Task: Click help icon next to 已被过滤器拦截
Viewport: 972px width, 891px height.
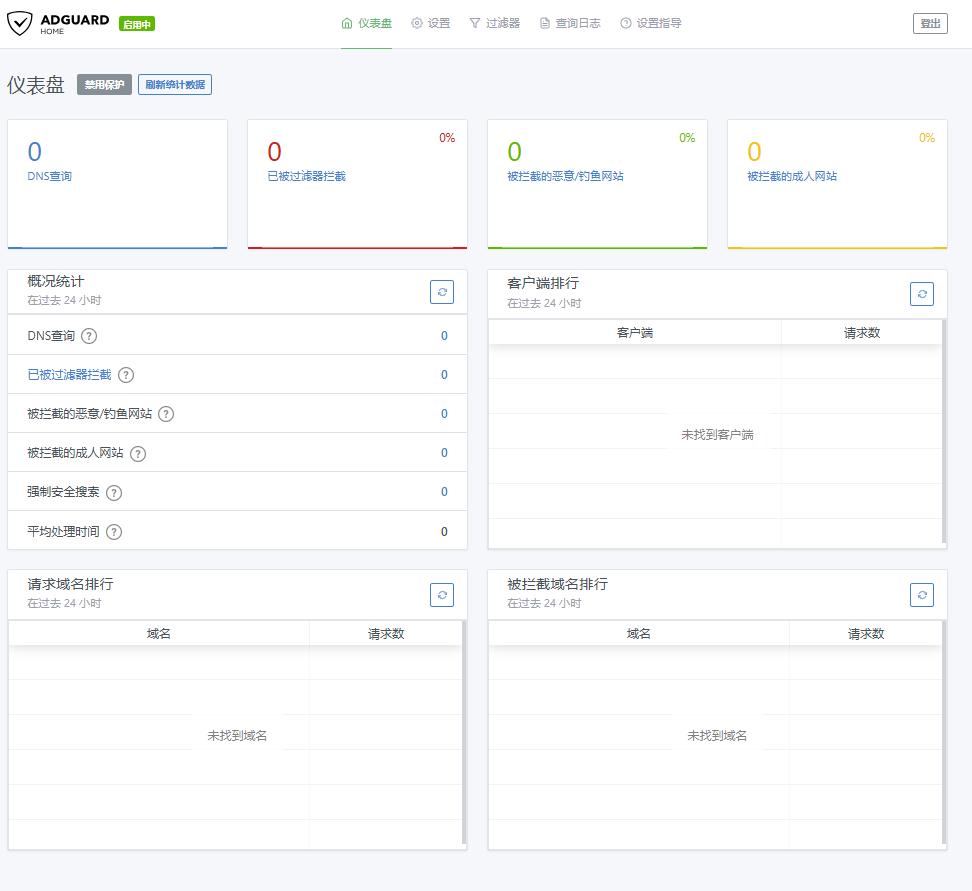Action: pyautogui.click(x=126, y=375)
